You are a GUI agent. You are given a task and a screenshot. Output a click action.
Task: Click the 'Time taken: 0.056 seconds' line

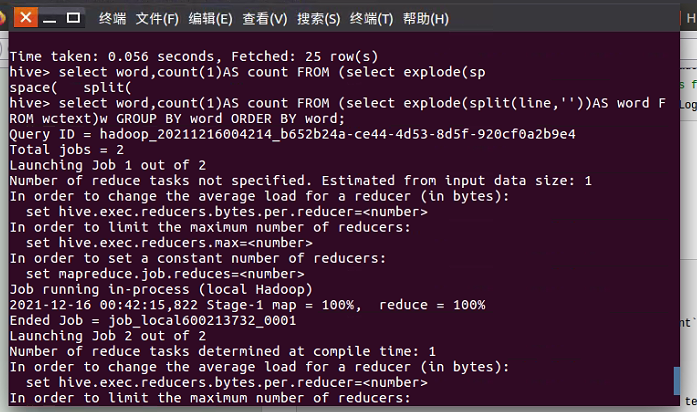(x=194, y=56)
